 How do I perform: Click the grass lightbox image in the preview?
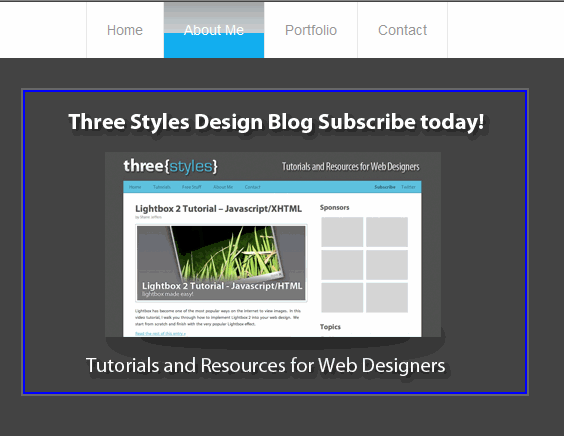coord(221,263)
